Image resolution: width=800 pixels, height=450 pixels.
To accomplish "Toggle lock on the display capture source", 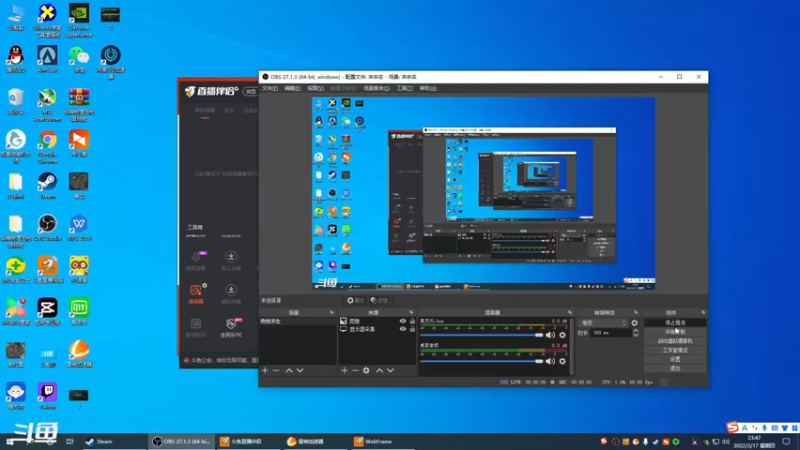I will pyautogui.click(x=412, y=330).
